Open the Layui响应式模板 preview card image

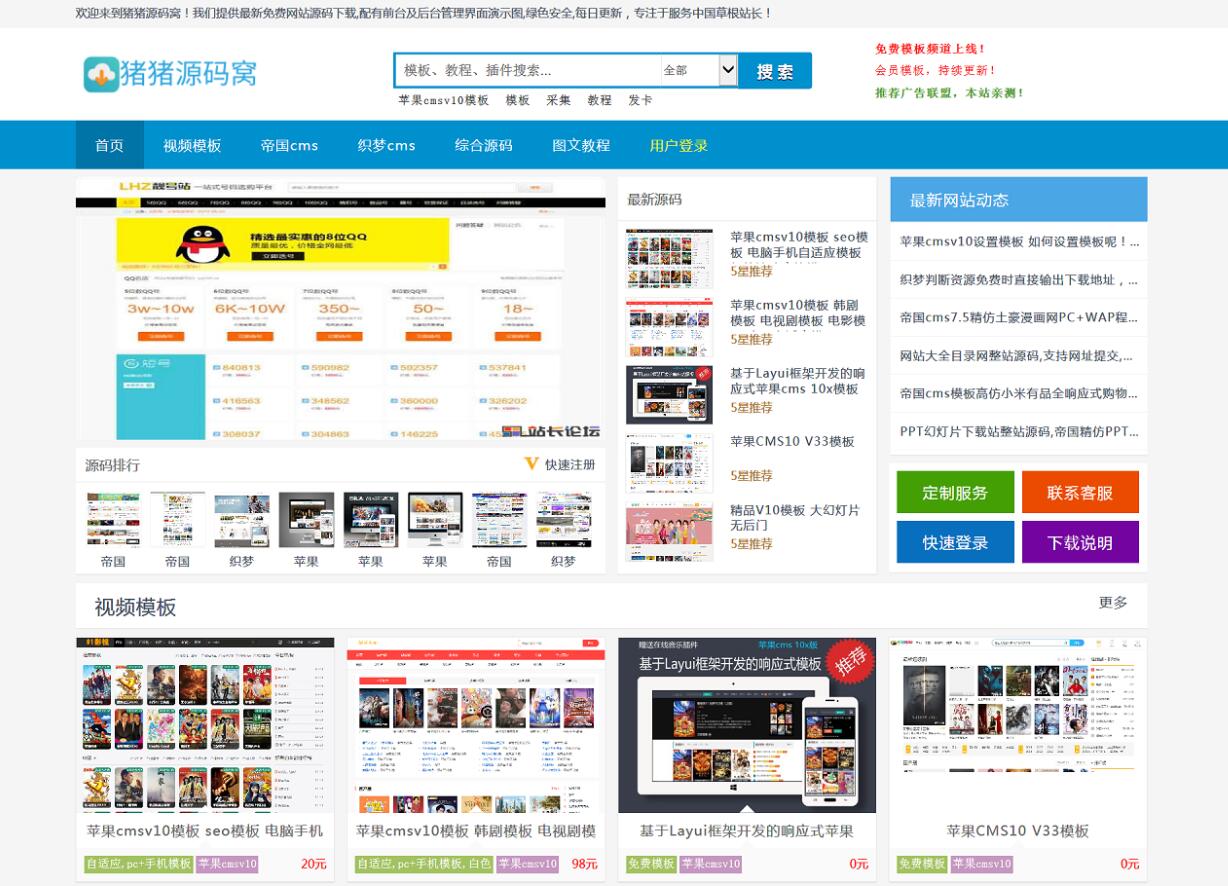click(747, 725)
